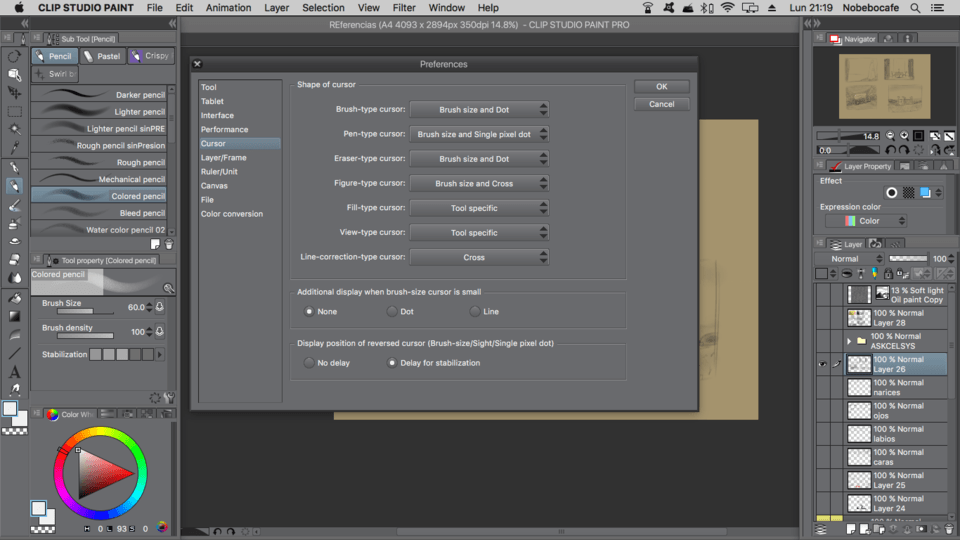Click the border effect circle icon
Viewport: 960px width, 540px height.
(891, 193)
